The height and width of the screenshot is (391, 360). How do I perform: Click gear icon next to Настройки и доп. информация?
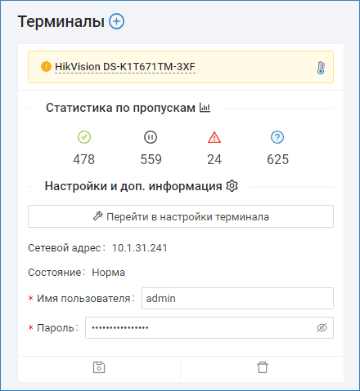coord(232,186)
